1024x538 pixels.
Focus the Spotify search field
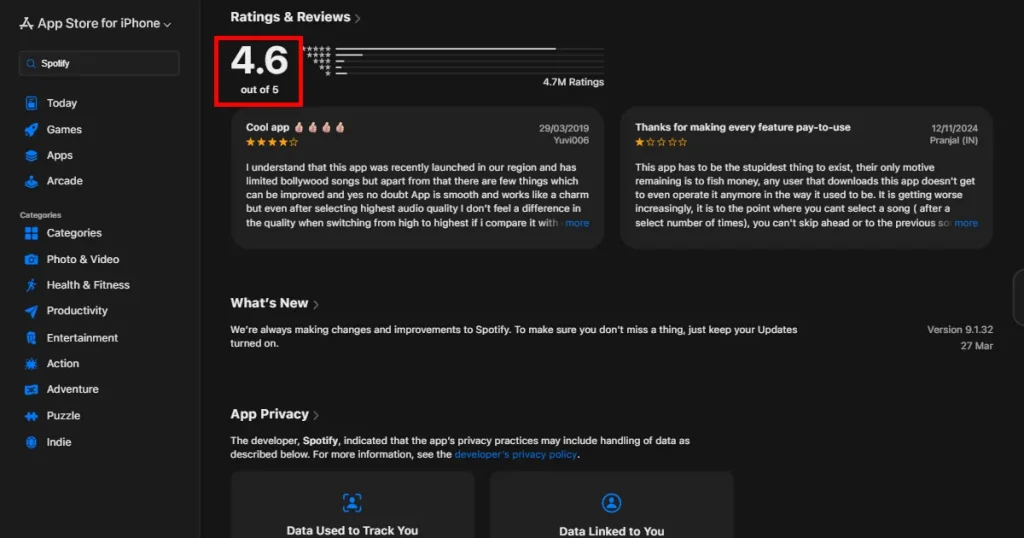tap(99, 63)
